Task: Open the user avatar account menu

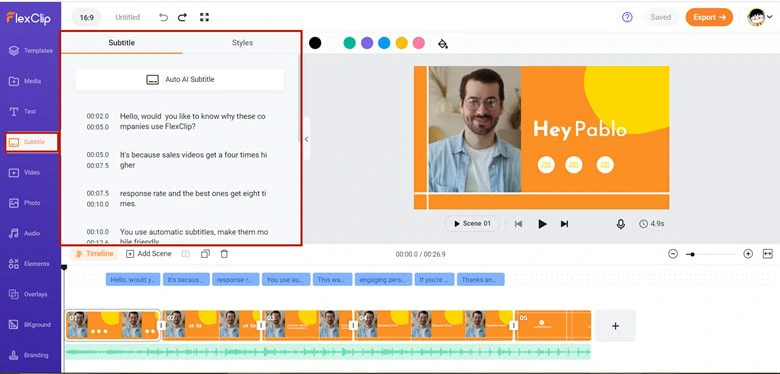Action: point(760,17)
